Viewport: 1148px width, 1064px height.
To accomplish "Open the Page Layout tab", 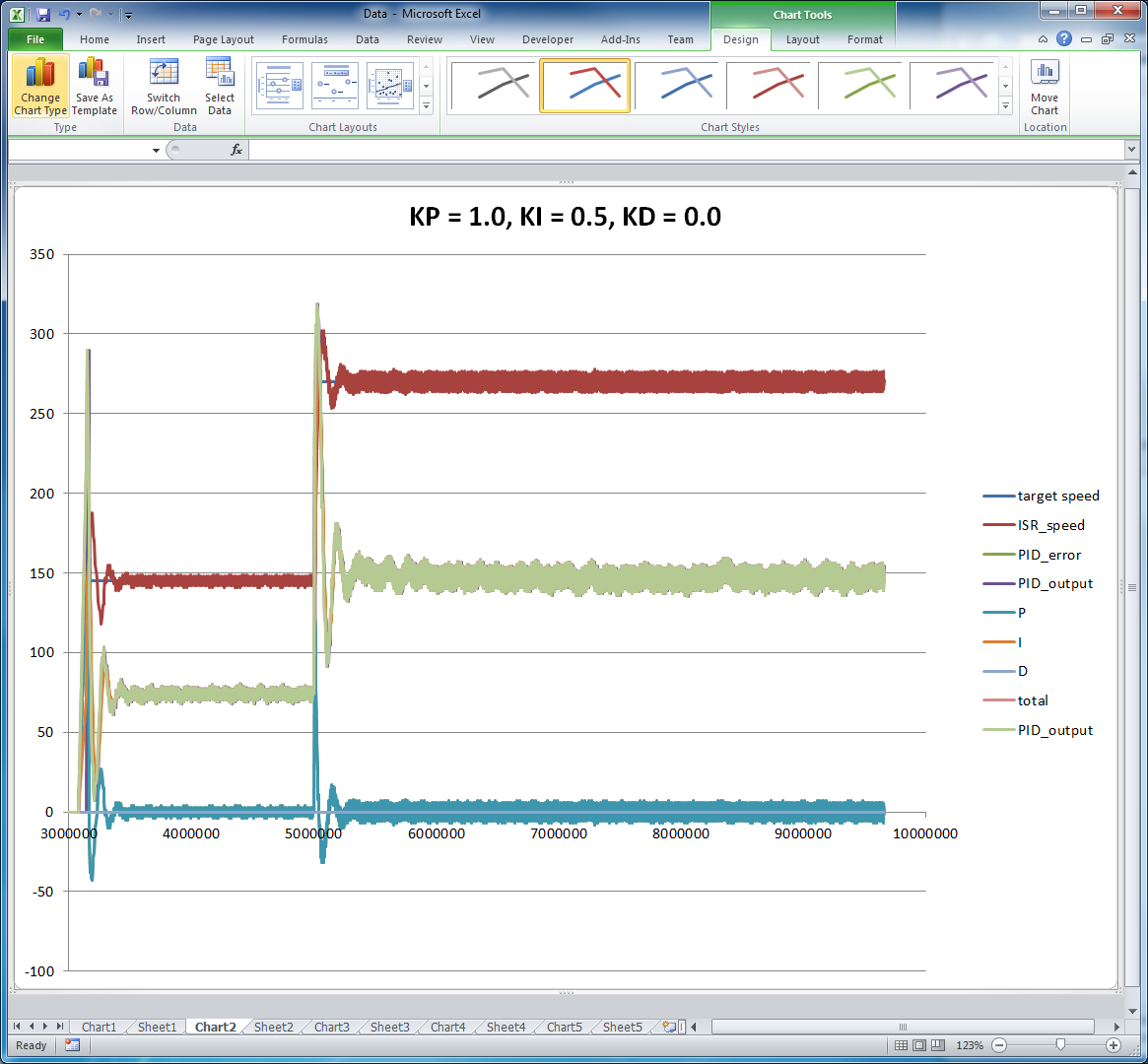I will (224, 39).
